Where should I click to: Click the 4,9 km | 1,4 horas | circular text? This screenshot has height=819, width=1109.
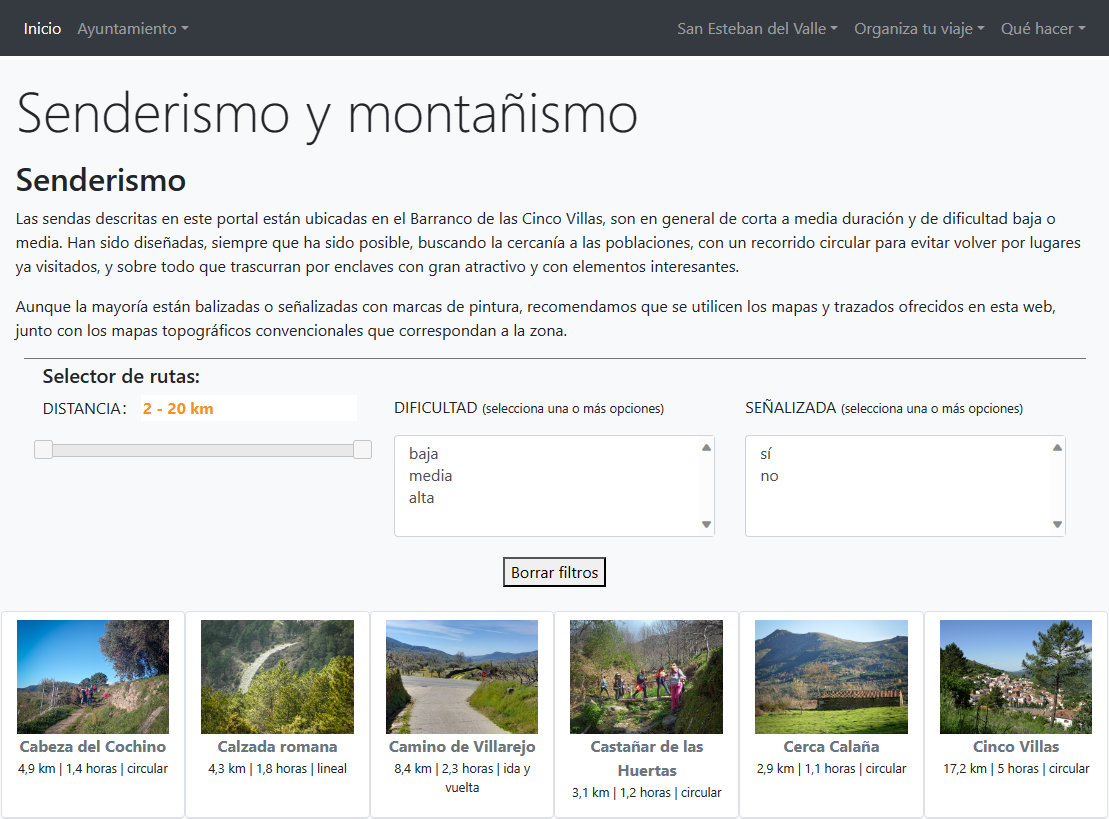click(x=93, y=769)
